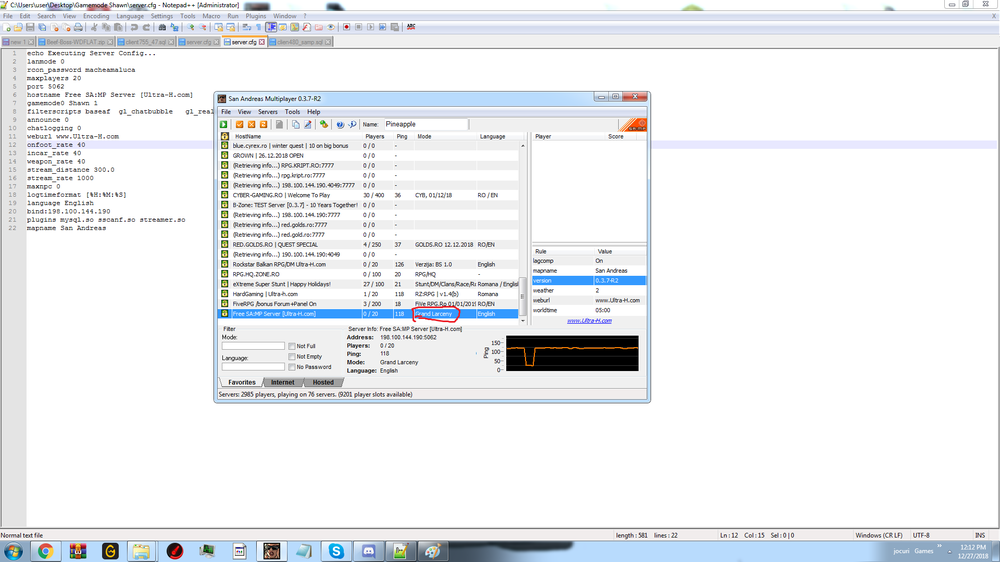Sort server list by the HostName column
Image resolution: width=1000 pixels, height=562 pixels.
click(295, 137)
